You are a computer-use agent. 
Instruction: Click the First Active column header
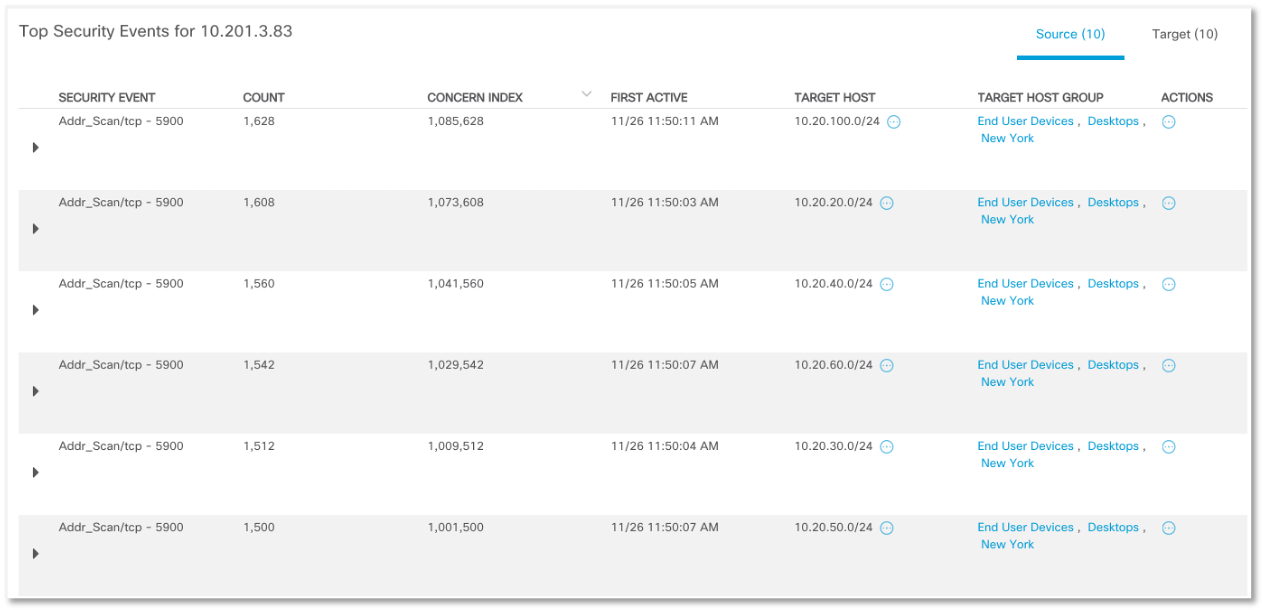[x=648, y=98]
